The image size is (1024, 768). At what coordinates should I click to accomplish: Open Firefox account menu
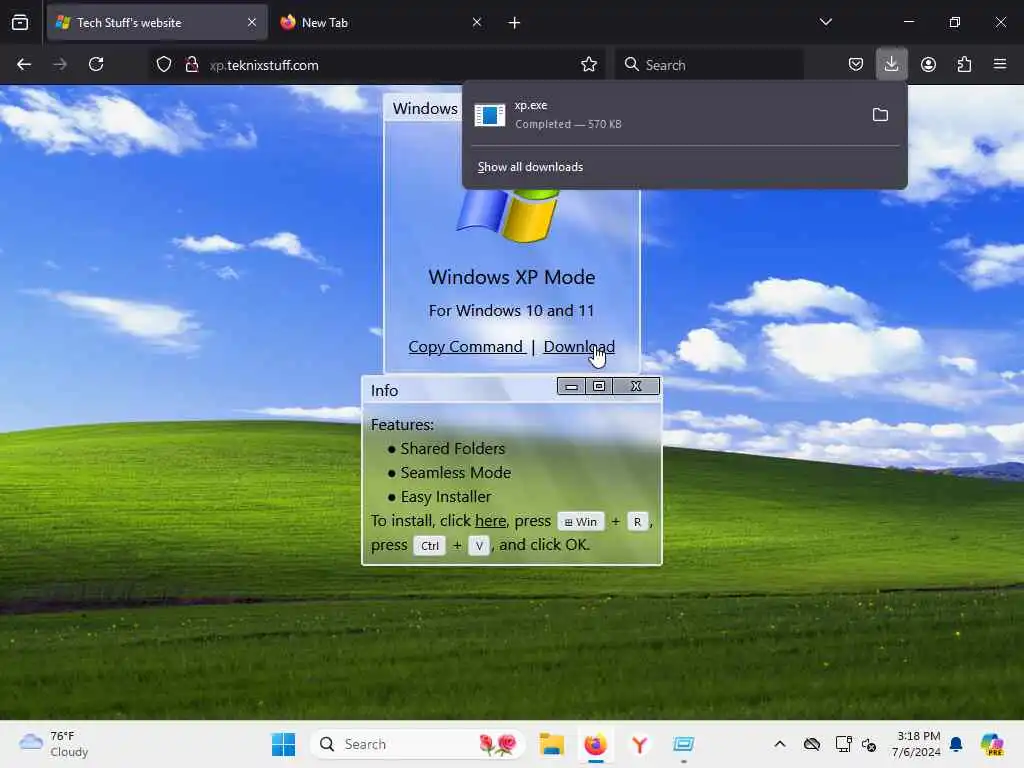(928, 65)
